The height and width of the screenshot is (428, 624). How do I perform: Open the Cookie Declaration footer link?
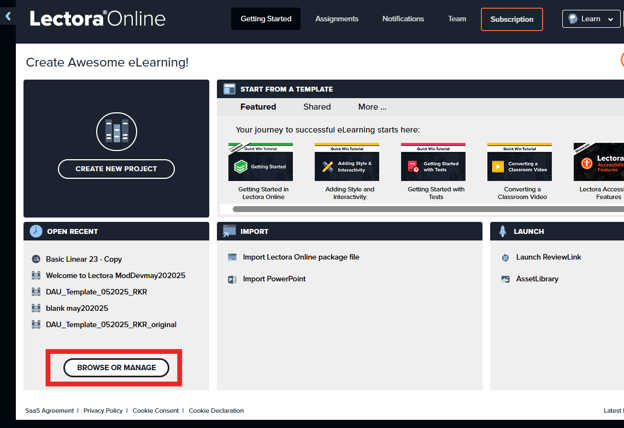(216, 410)
